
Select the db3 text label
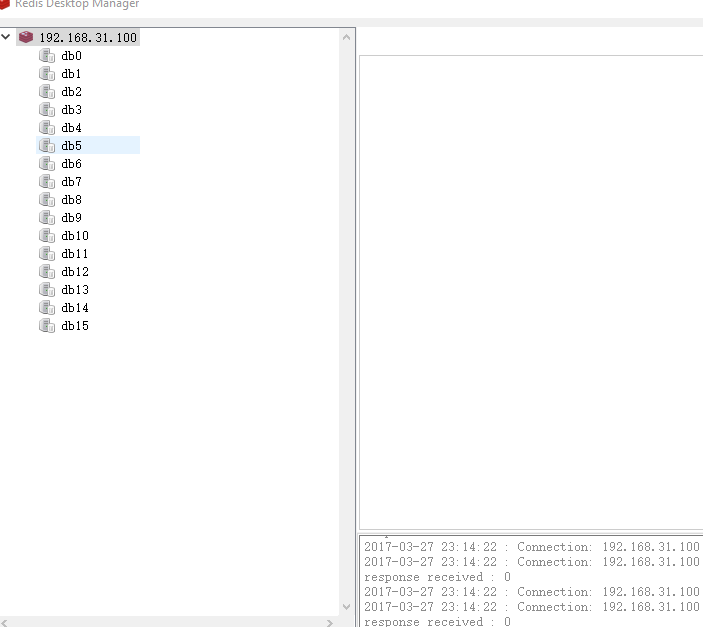[x=71, y=109]
